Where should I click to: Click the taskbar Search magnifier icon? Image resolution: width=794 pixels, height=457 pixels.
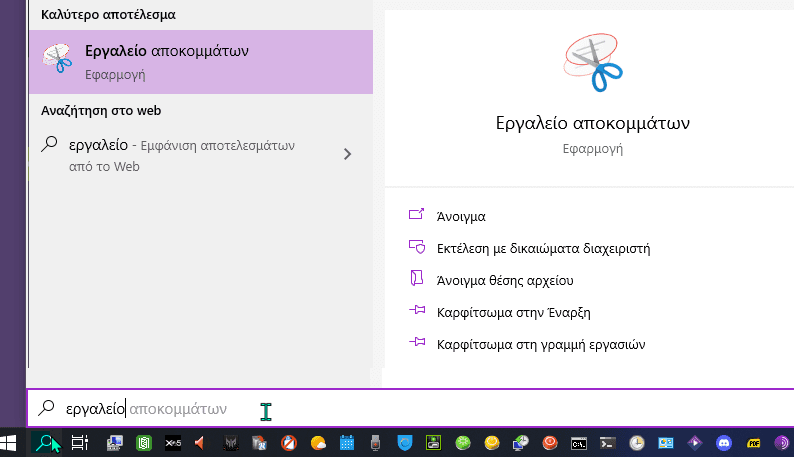(x=45, y=443)
